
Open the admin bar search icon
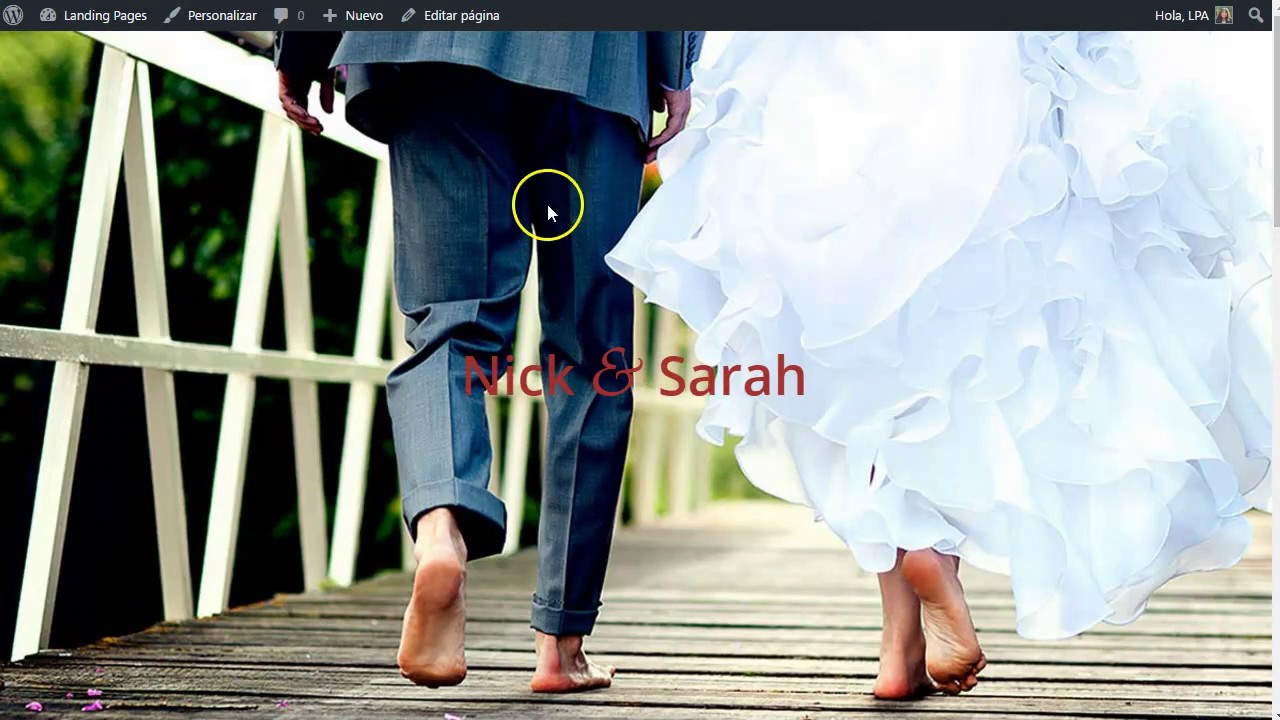(1256, 15)
